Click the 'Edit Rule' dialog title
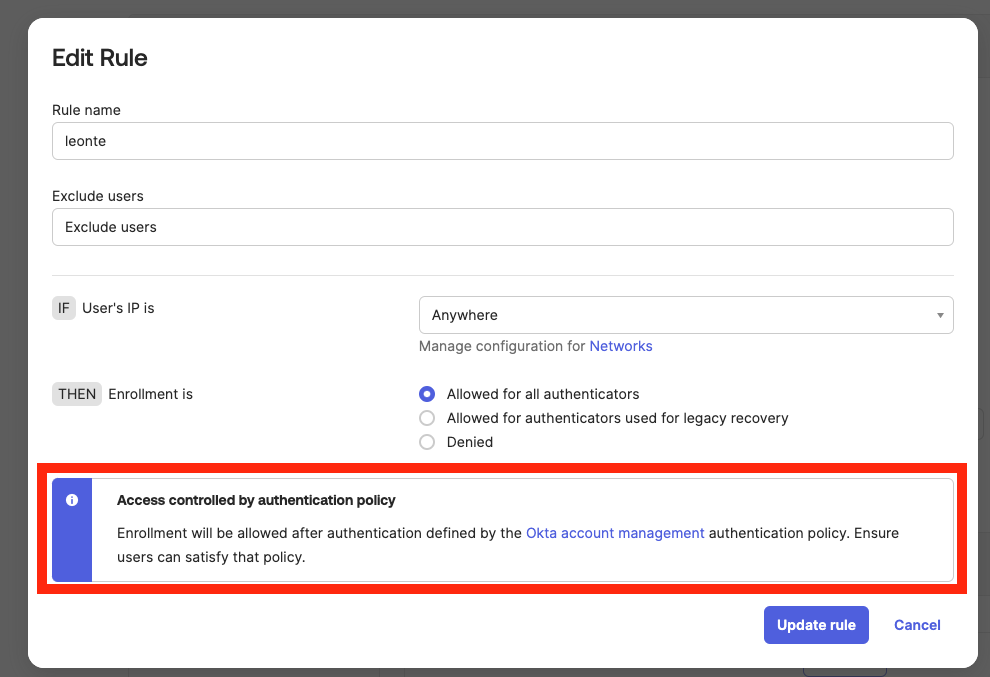This screenshot has width=990, height=677. pyautogui.click(x=99, y=57)
